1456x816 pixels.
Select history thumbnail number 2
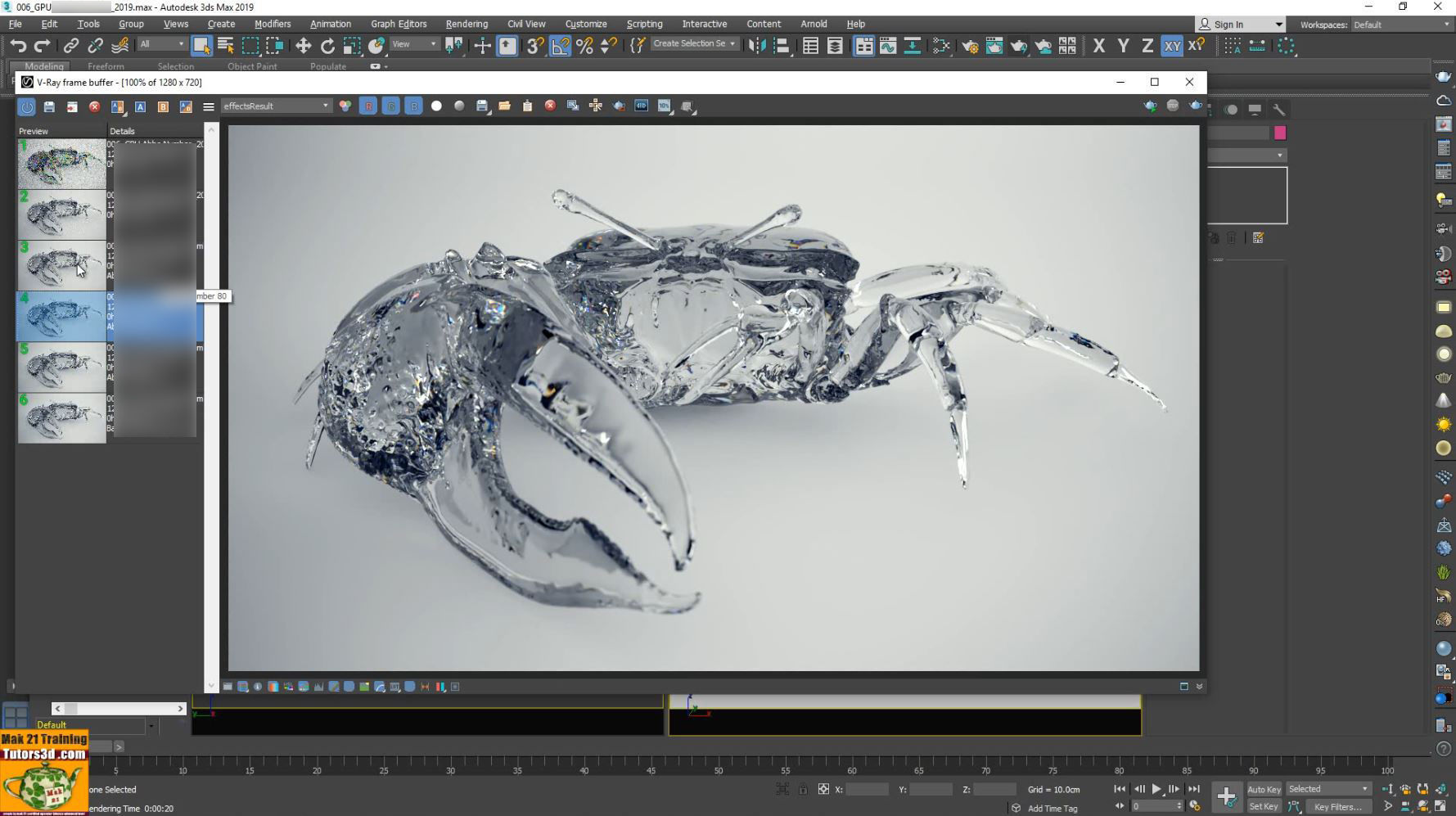(61, 214)
